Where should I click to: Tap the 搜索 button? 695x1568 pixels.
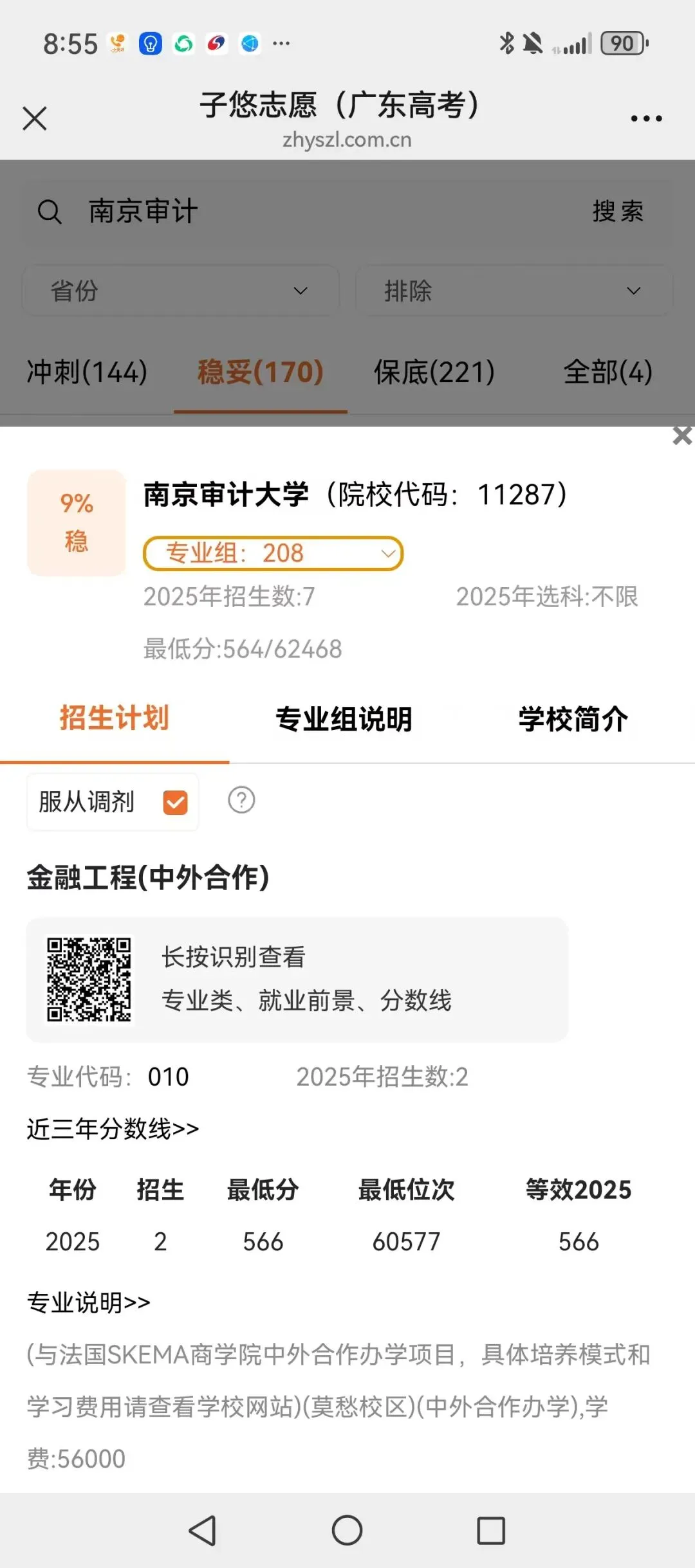(x=618, y=211)
